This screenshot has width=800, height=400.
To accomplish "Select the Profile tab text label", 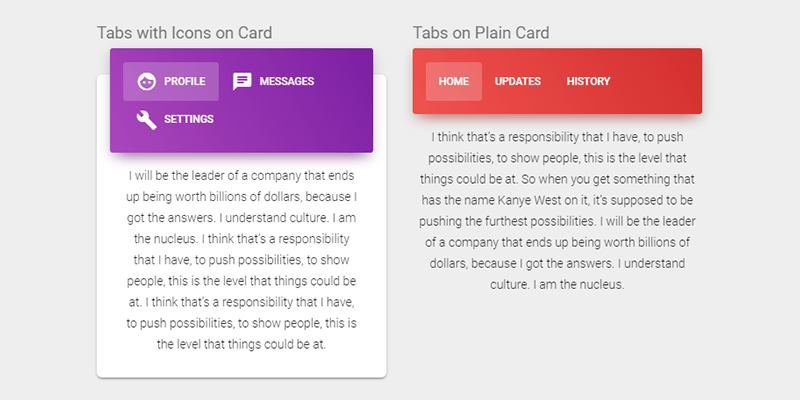I will pyautogui.click(x=185, y=81).
